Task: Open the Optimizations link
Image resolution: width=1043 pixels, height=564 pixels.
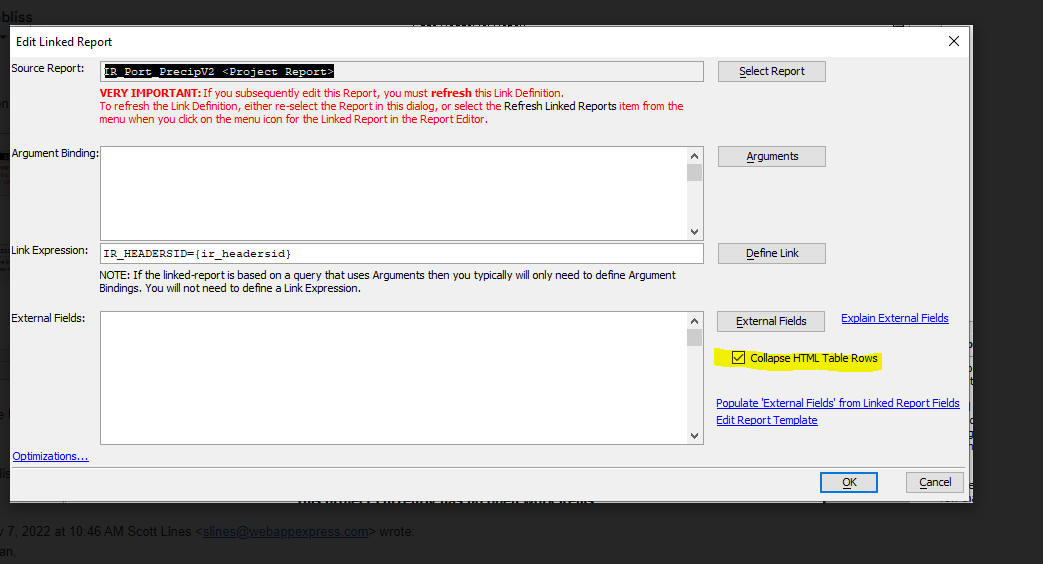Action: pyautogui.click(x=50, y=456)
